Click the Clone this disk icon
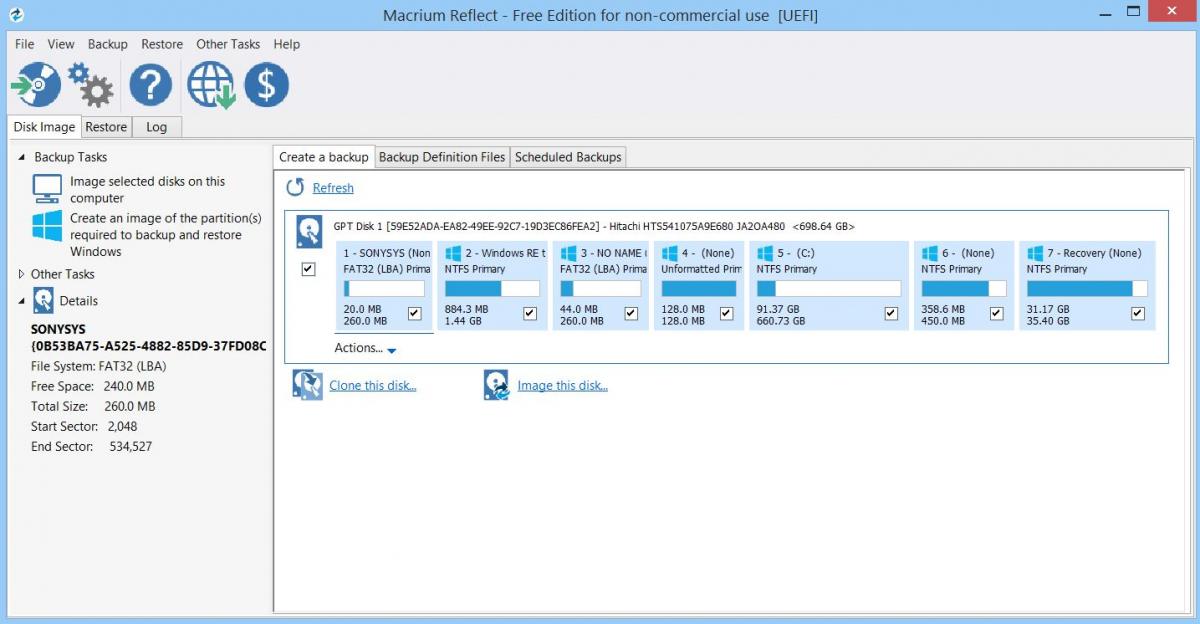The width and height of the screenshot is (1200, 624). tap(307, 385)
